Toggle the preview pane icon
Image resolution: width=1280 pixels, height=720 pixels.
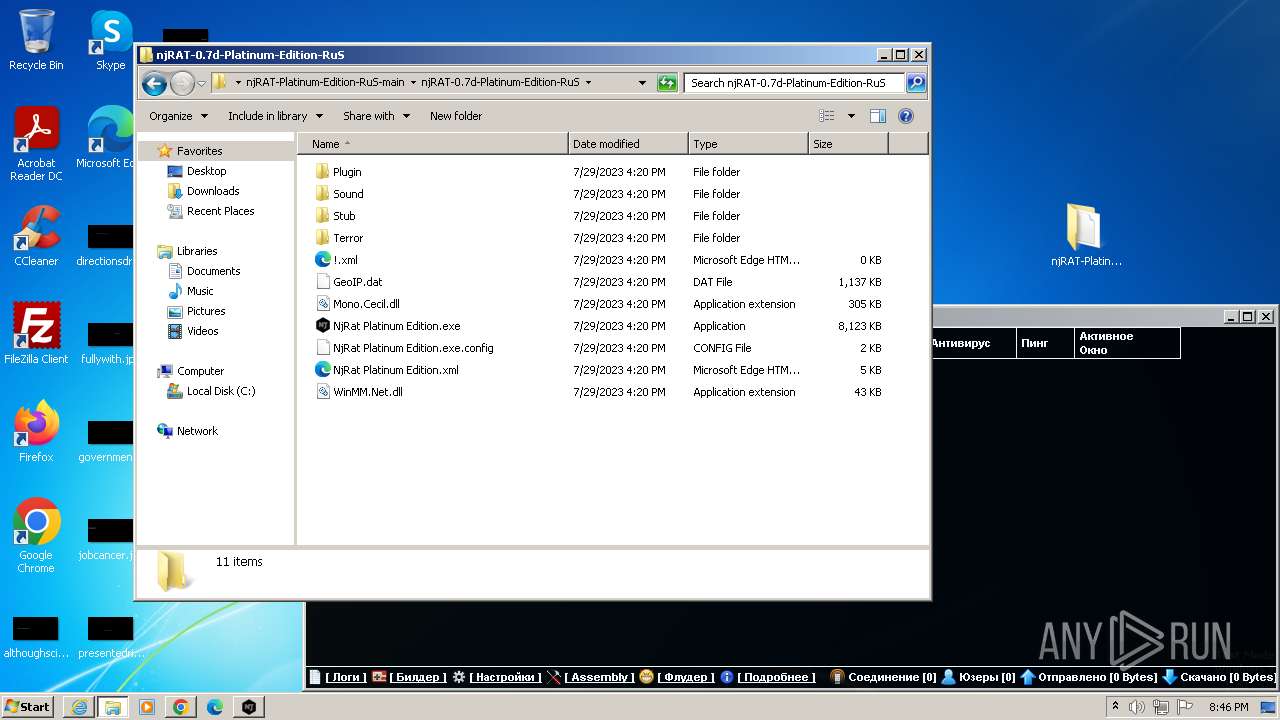878,116
